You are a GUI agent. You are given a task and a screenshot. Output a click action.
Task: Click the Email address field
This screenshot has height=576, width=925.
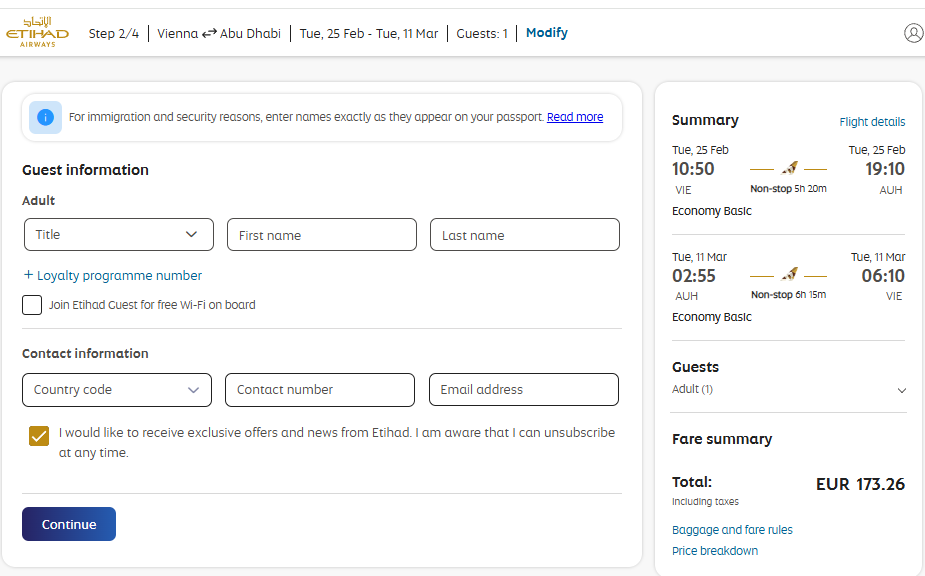point(524,390)
